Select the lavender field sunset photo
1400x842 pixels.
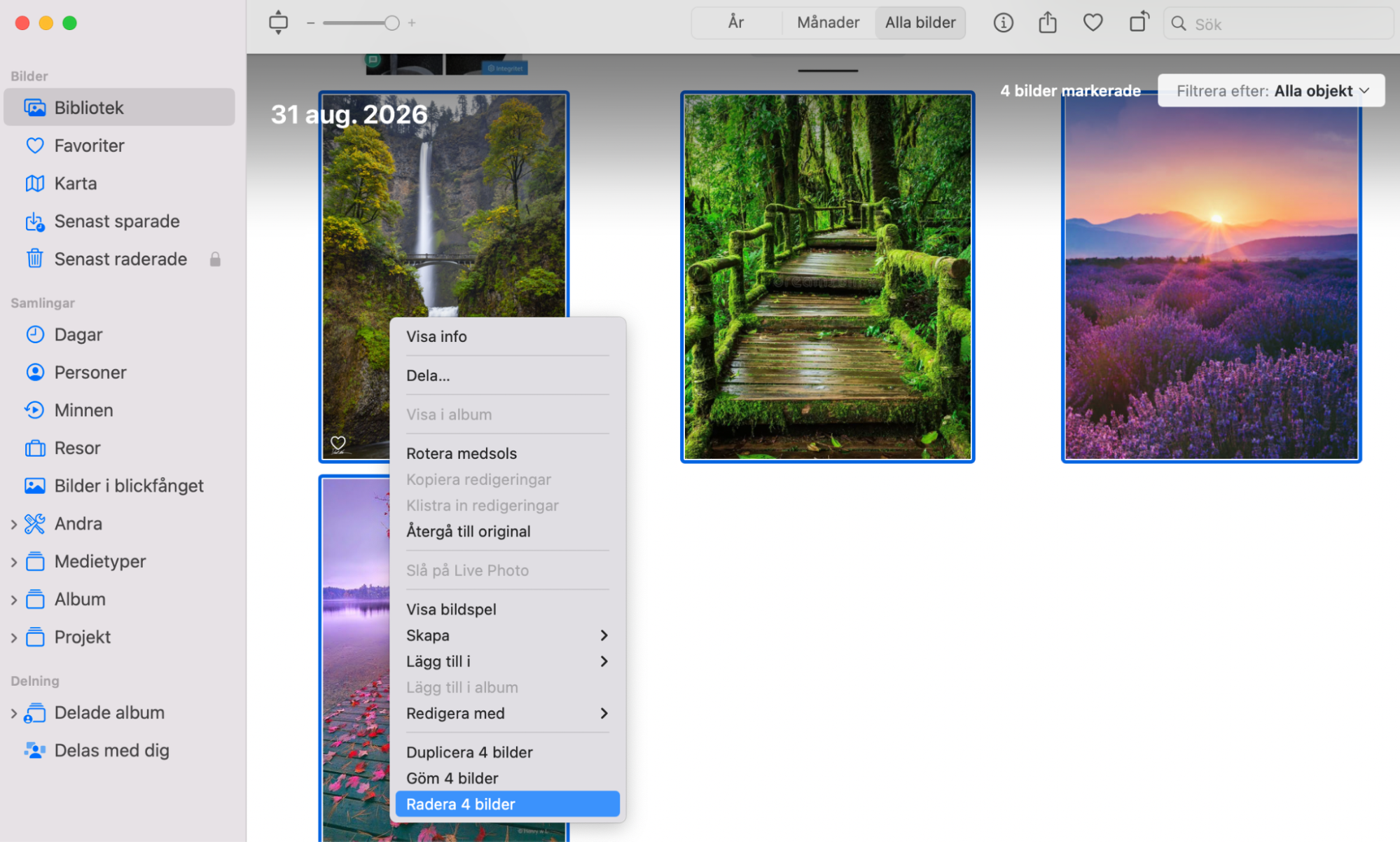click(1211, 277)
